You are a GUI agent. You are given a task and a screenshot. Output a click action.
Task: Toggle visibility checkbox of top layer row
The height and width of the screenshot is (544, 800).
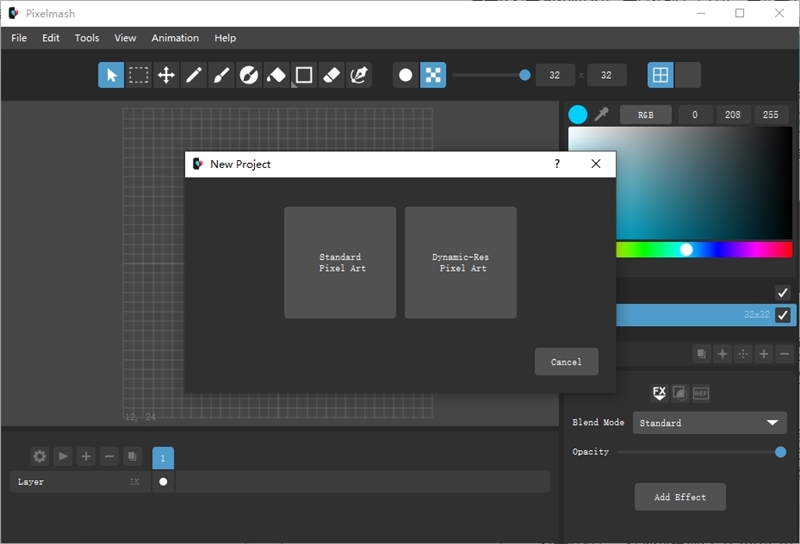782,292
